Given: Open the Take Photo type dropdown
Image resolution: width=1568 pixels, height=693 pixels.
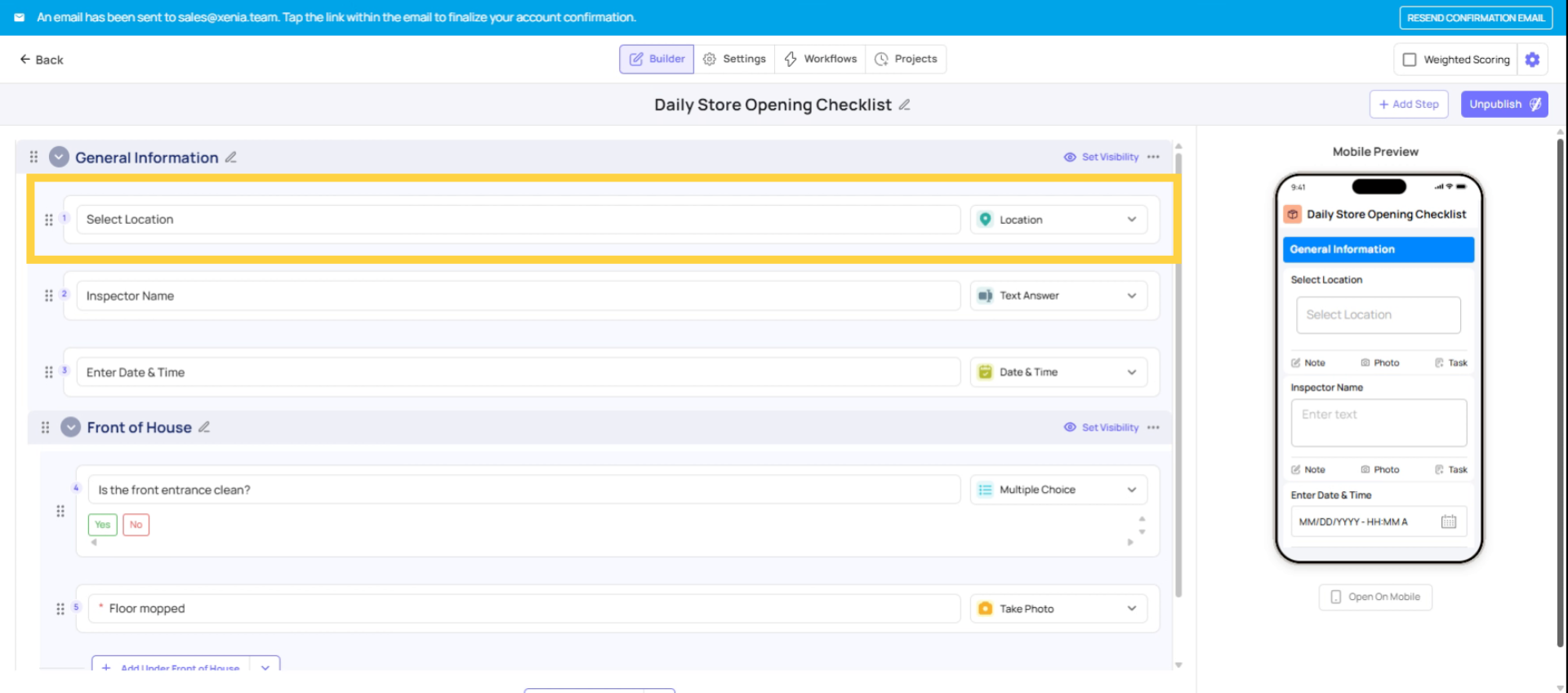Looking at the screenshot, I should pos(1058,609).
